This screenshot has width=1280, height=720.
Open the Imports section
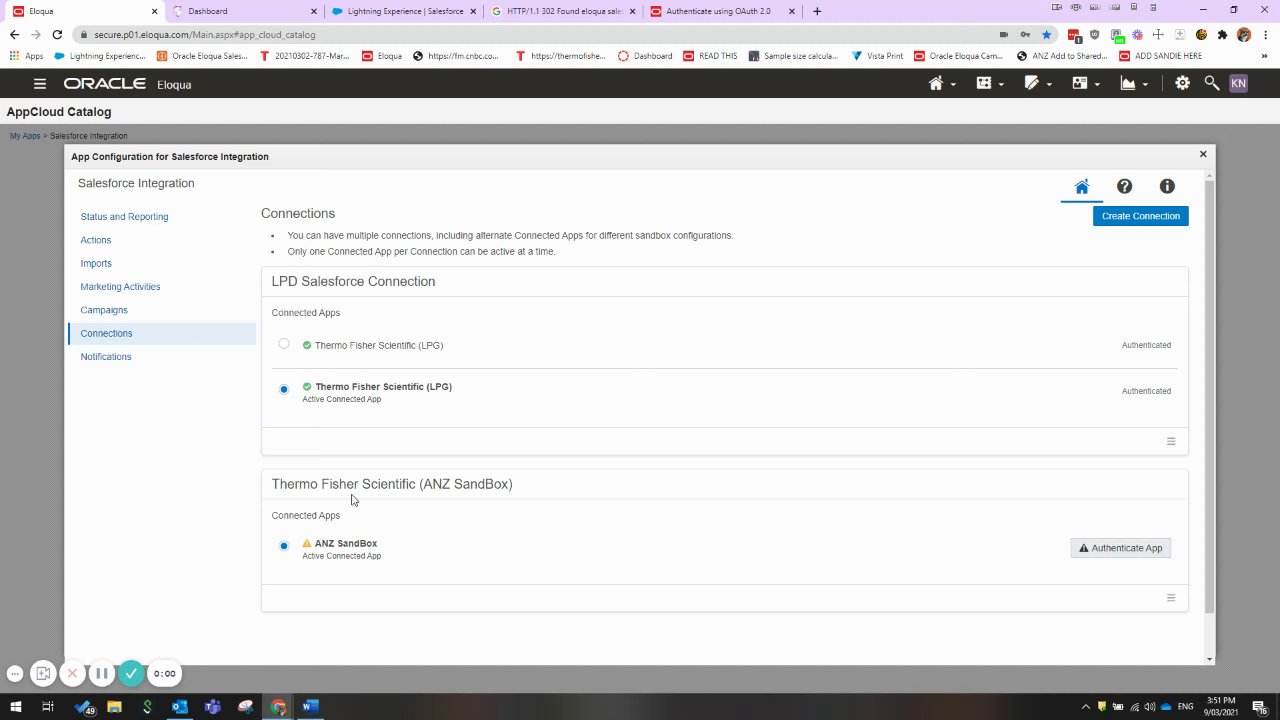point(96,263)
